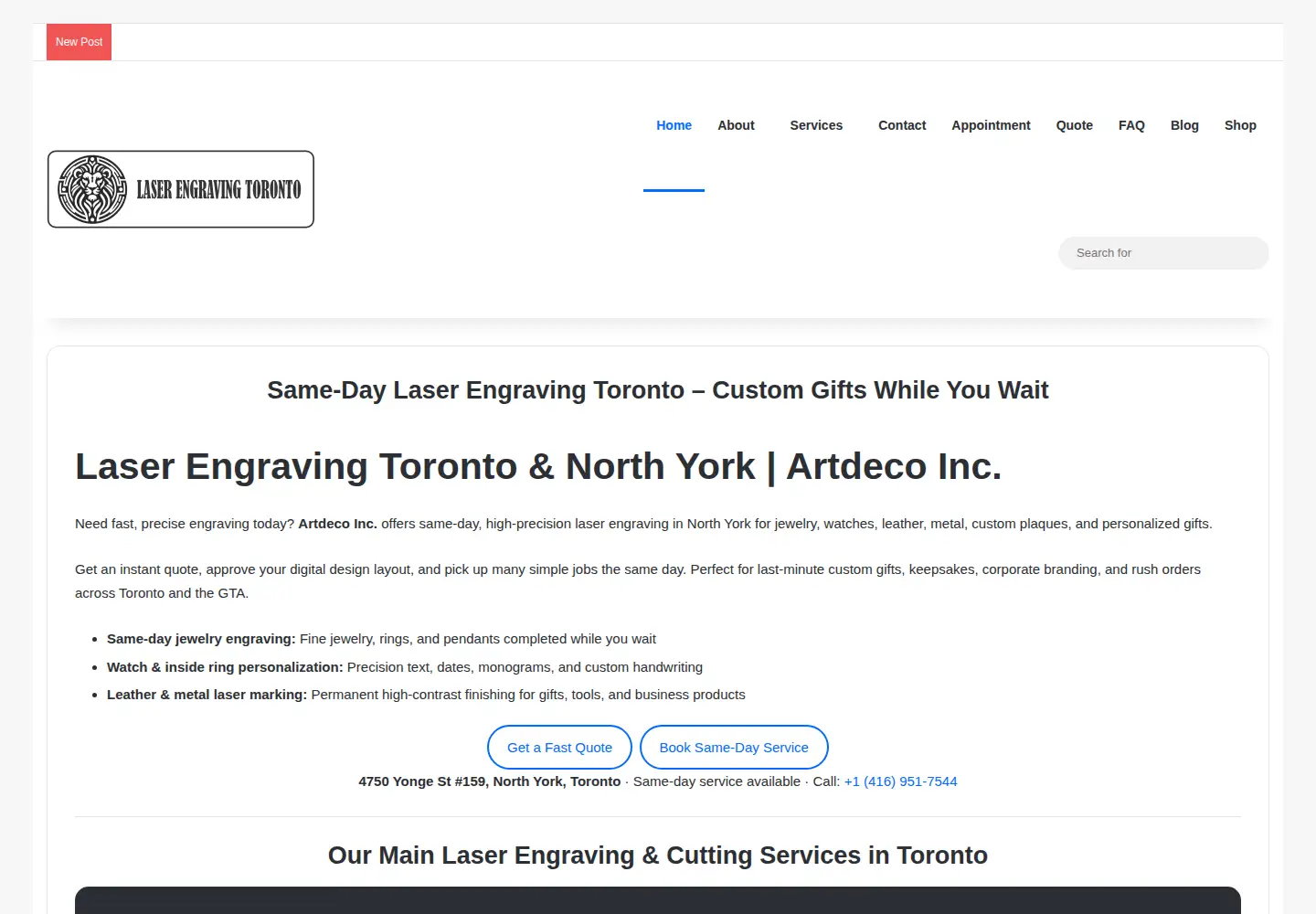Visit the Blog section
Screen dimensions: 1316x914
1184,125
